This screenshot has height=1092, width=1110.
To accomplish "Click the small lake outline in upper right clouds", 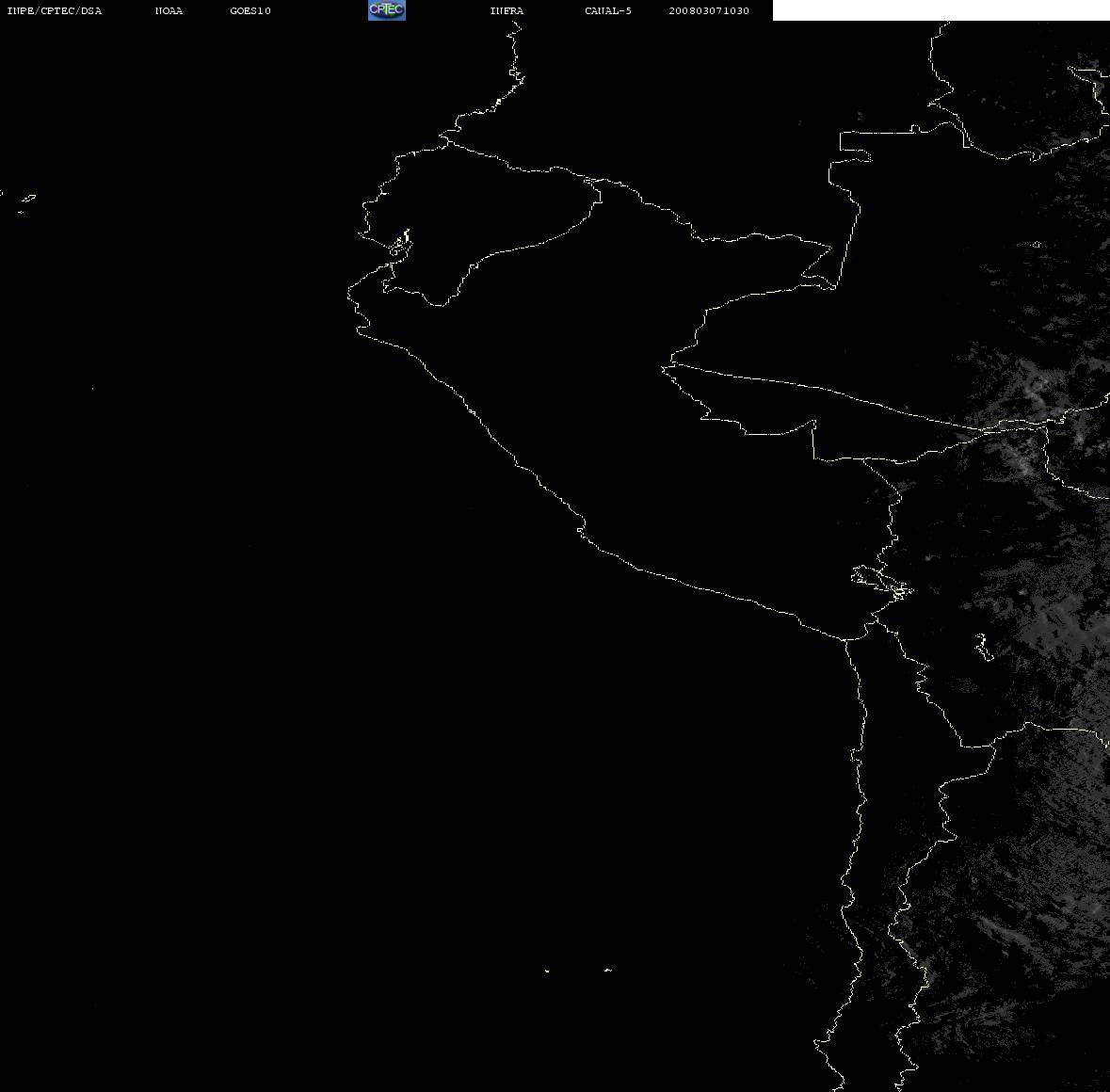I will (1037, 245).
